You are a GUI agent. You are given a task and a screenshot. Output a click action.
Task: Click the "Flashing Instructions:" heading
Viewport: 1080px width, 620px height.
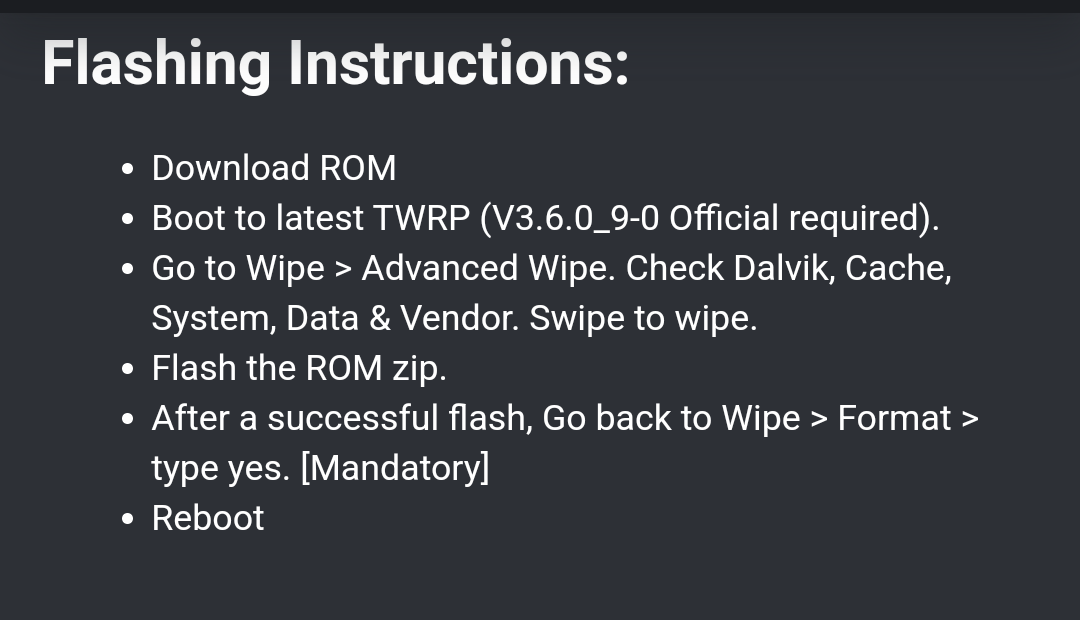point(335,63)
